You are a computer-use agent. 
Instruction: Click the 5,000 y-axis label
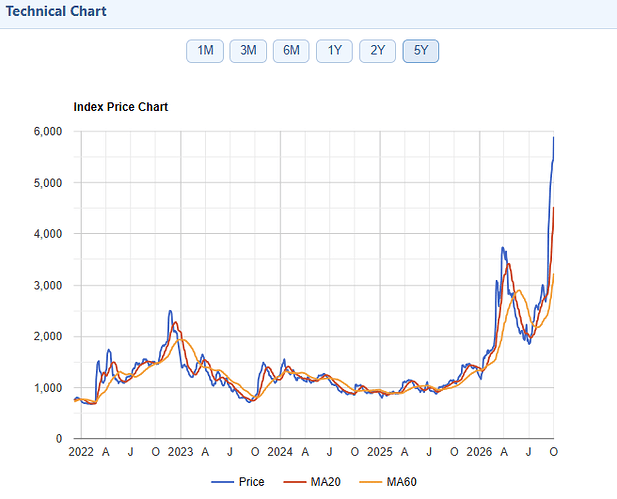click(x=48, y=183)
